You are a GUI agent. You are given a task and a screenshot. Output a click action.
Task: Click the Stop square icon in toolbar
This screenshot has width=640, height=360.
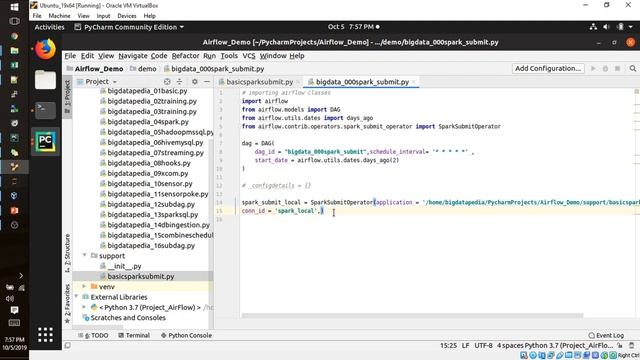[x=618, y=69]
